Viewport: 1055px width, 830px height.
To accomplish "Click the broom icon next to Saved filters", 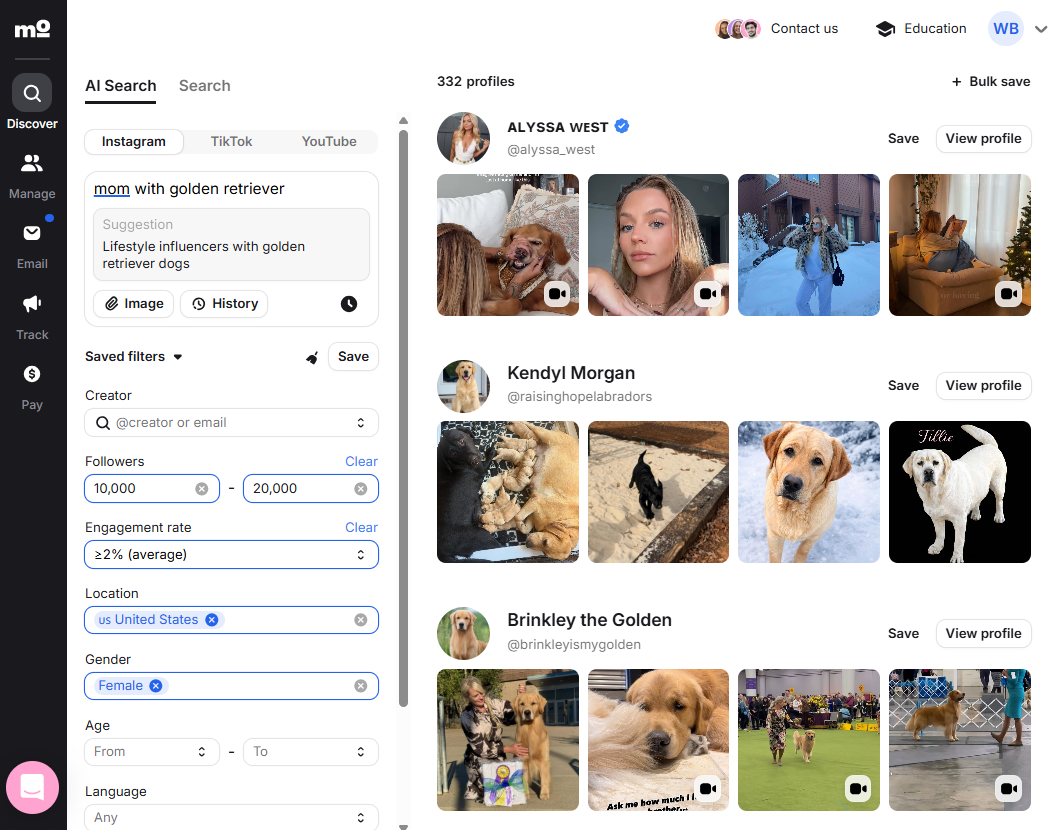I will (312, 357).
